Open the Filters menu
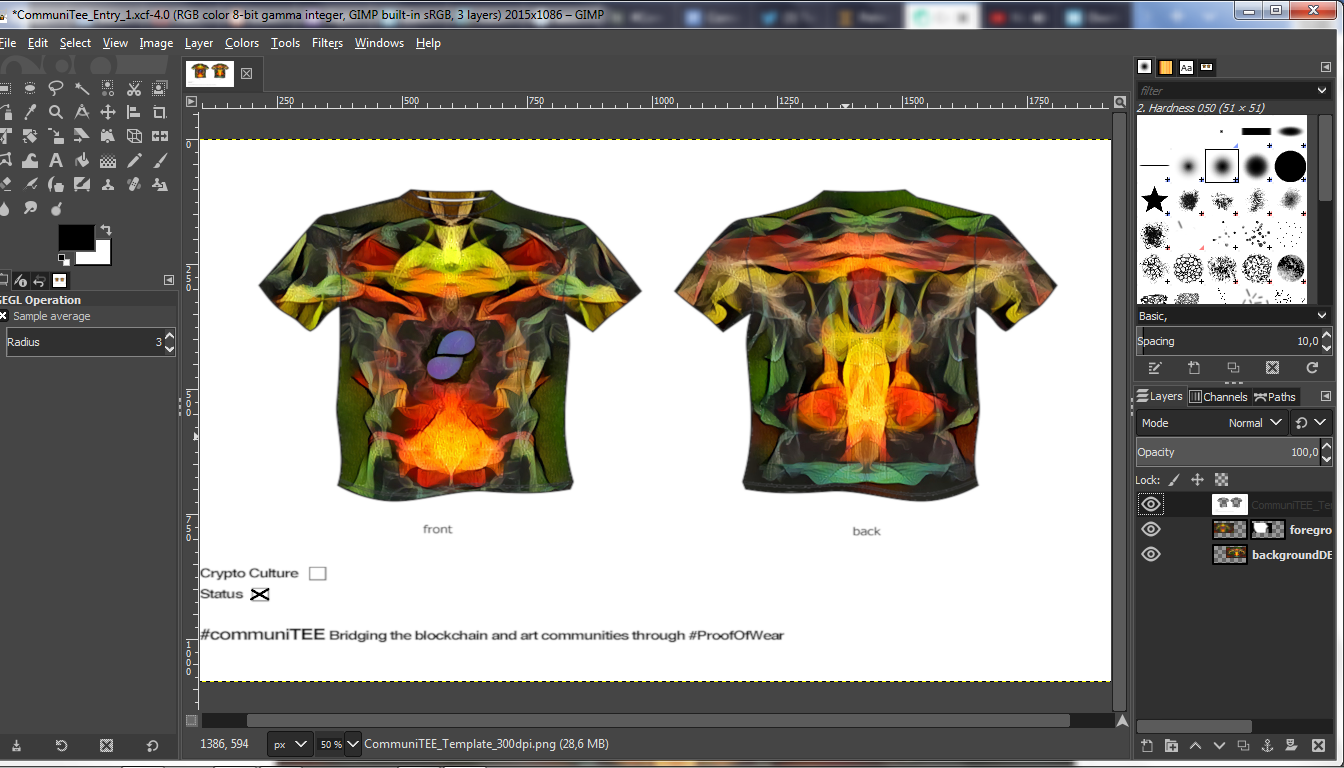 (327, 43)
